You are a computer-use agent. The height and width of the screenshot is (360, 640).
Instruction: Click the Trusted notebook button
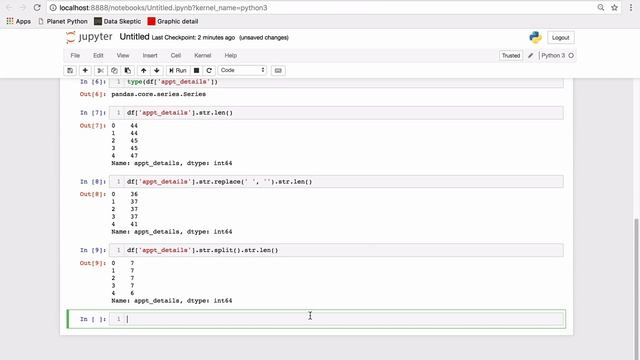point(511,56)
